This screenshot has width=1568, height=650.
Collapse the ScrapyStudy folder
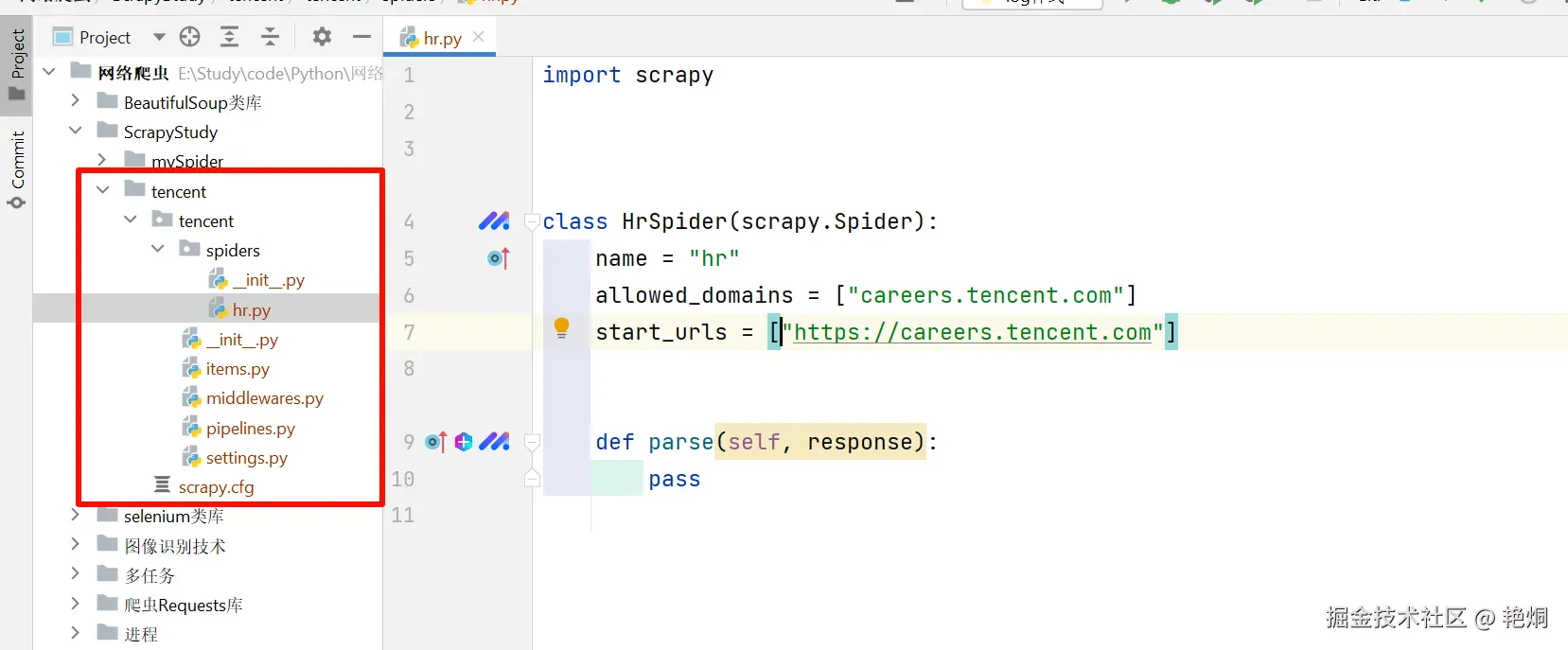(76, 131)
